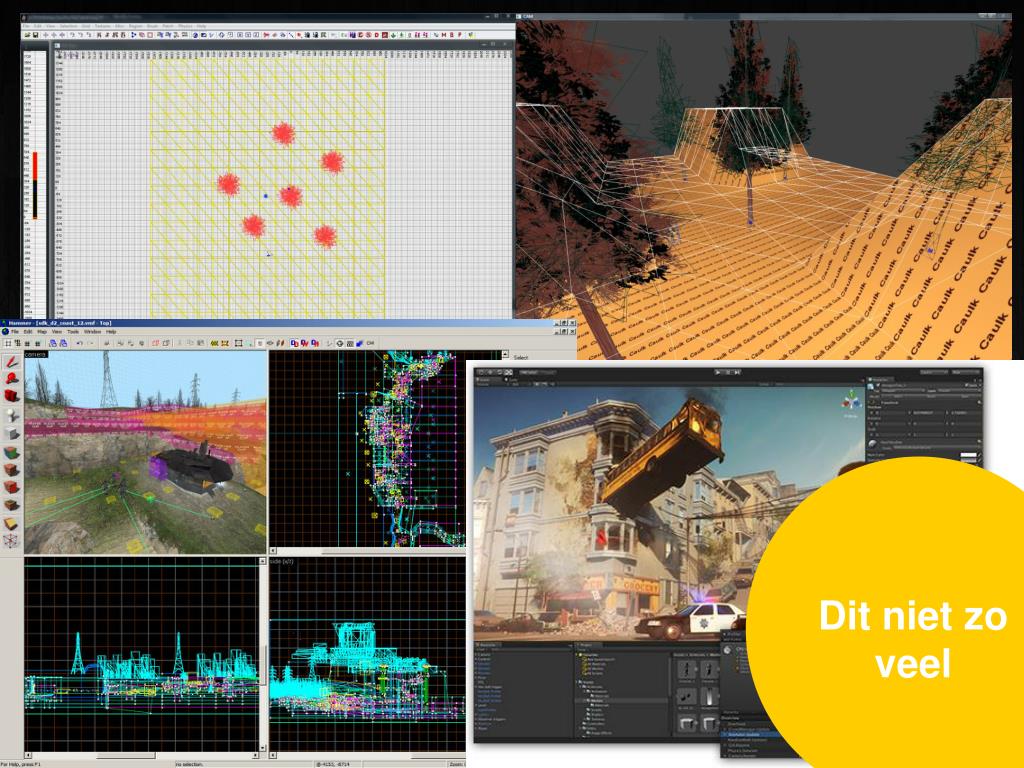Image resolution: width=1024 pixels, height=768 pixels.
Task: Click the Pause button in Unity
Action: click(x=728, y=372)
